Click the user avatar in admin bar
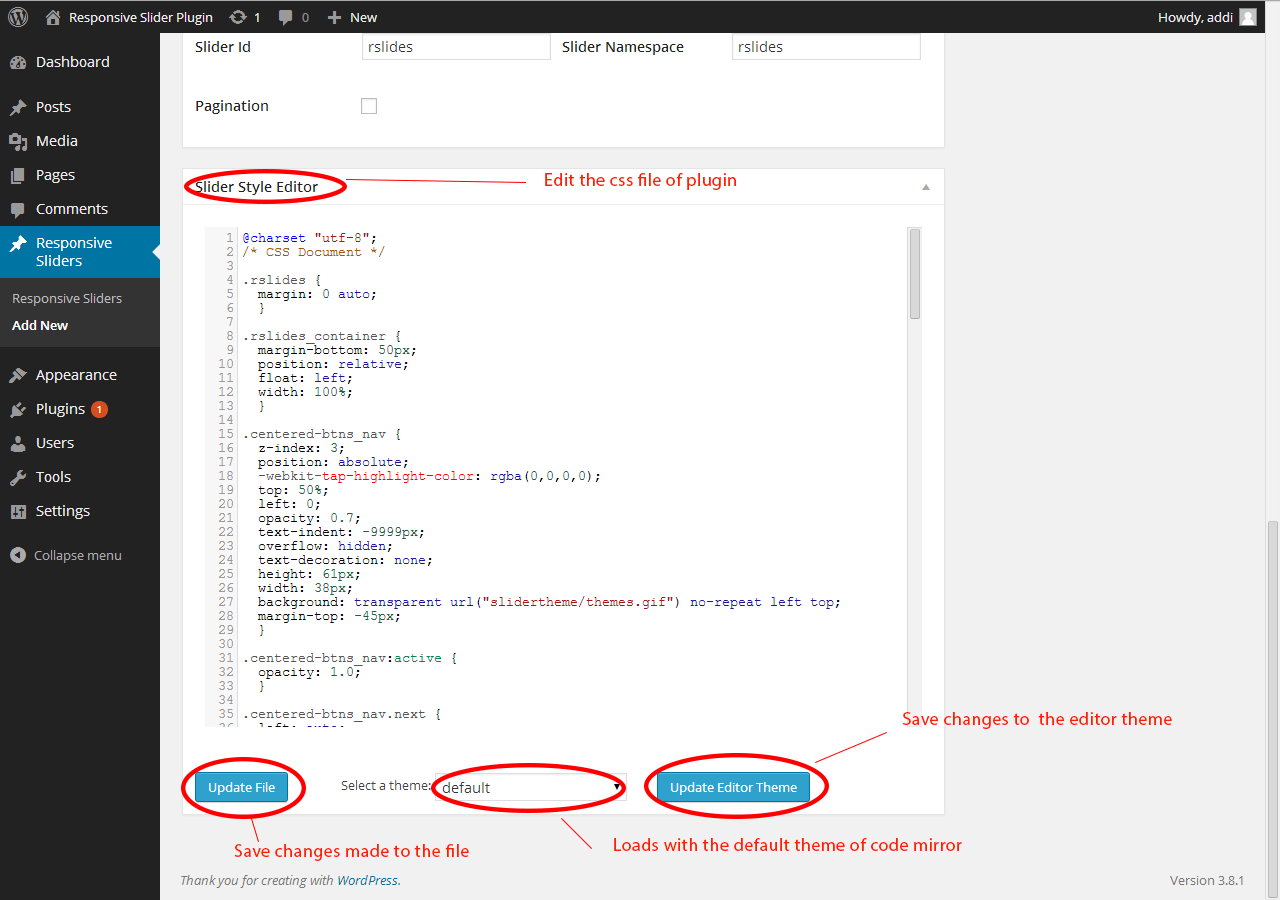The height and width of the screenshot is (900, 1280). click(1248, 17)
